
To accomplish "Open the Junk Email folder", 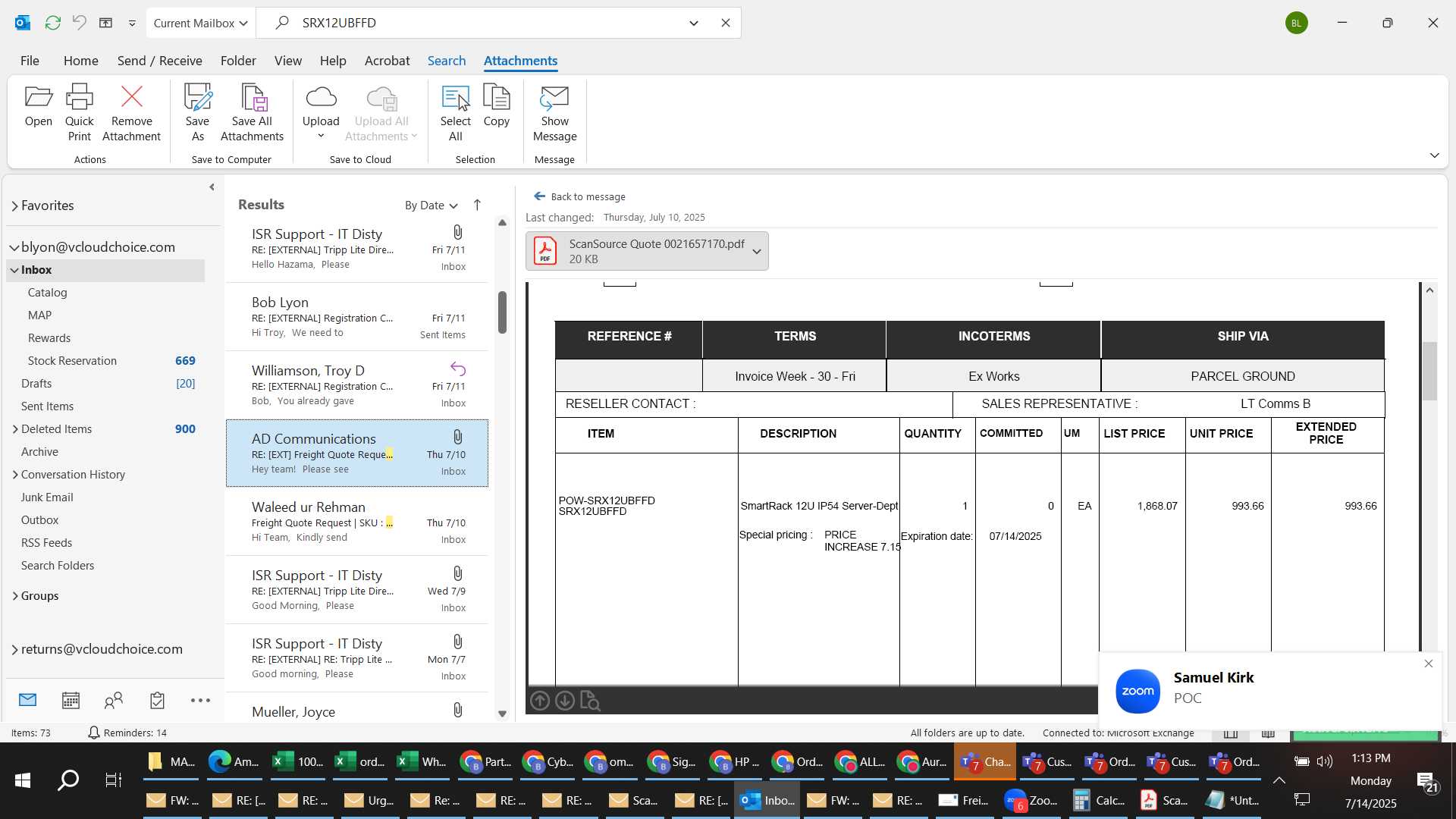I will tap(47, 497).
